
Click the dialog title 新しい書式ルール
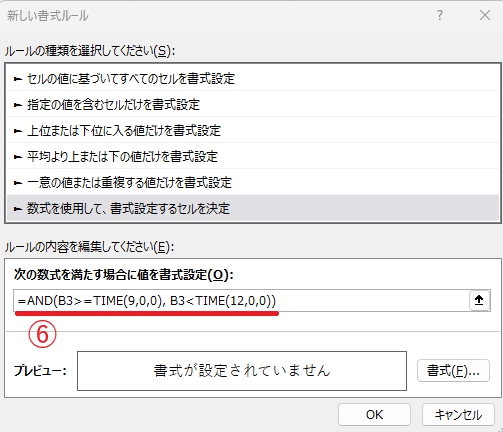(x=48, y=16)
